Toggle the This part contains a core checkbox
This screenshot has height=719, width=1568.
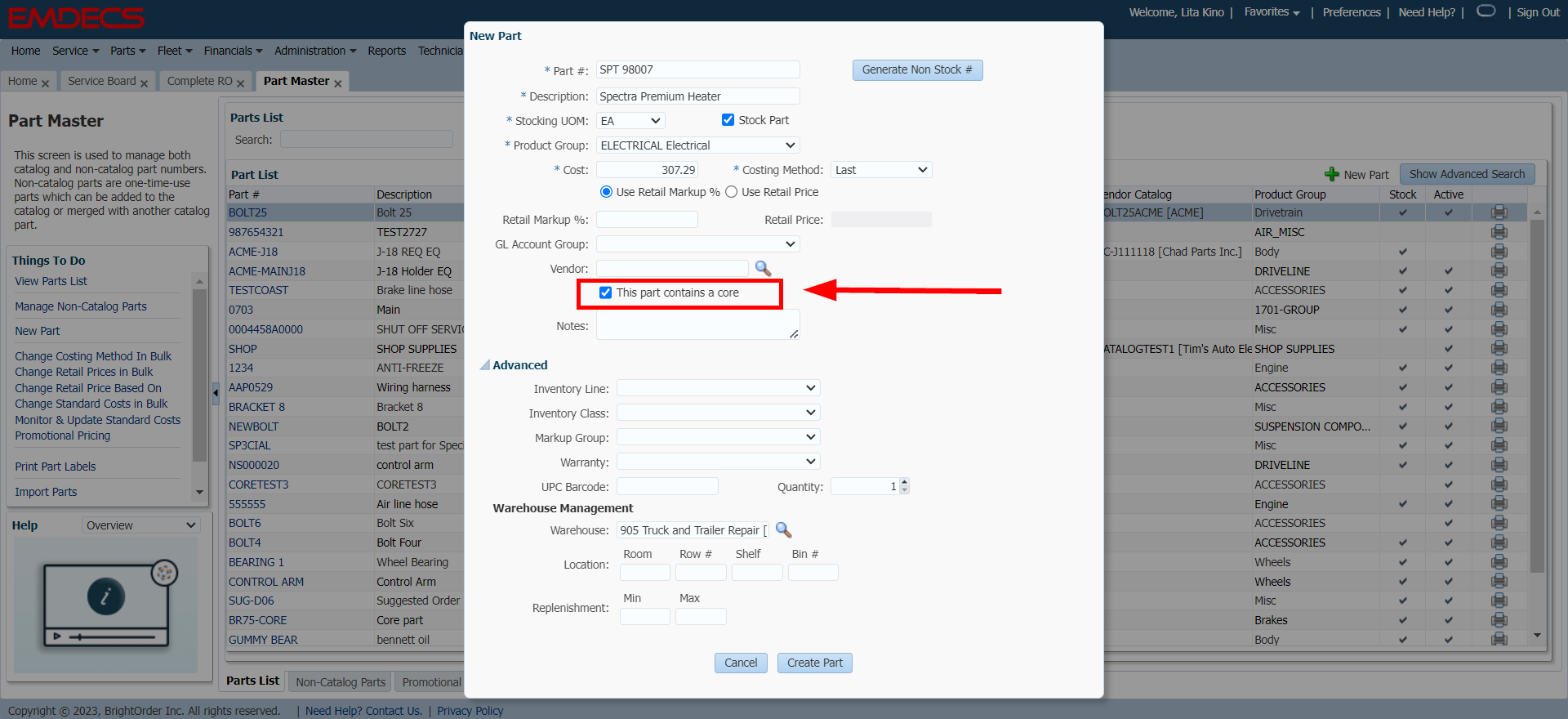(x=605, y=293)
